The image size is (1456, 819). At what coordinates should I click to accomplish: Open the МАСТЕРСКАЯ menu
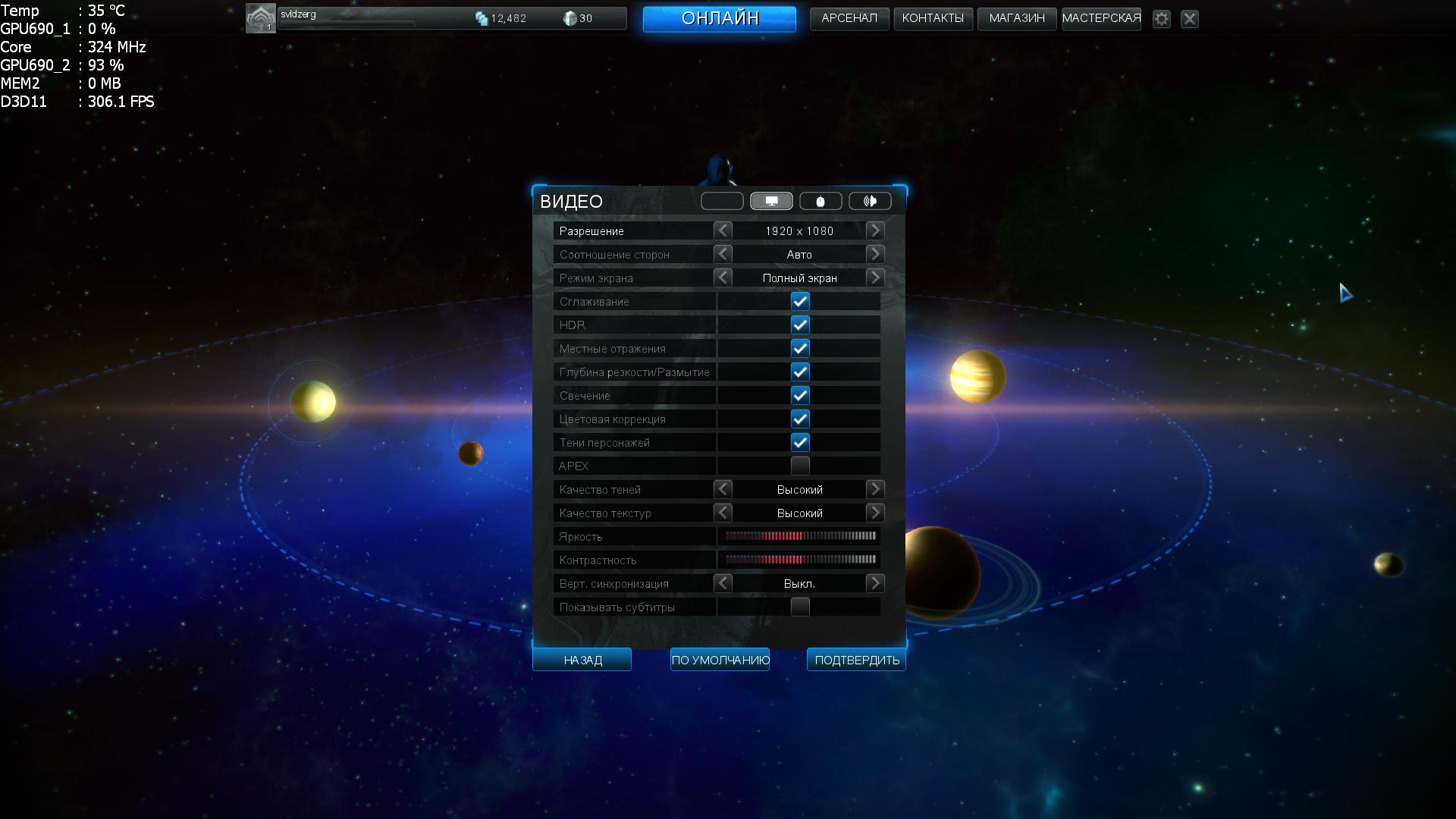[1101, 18]
